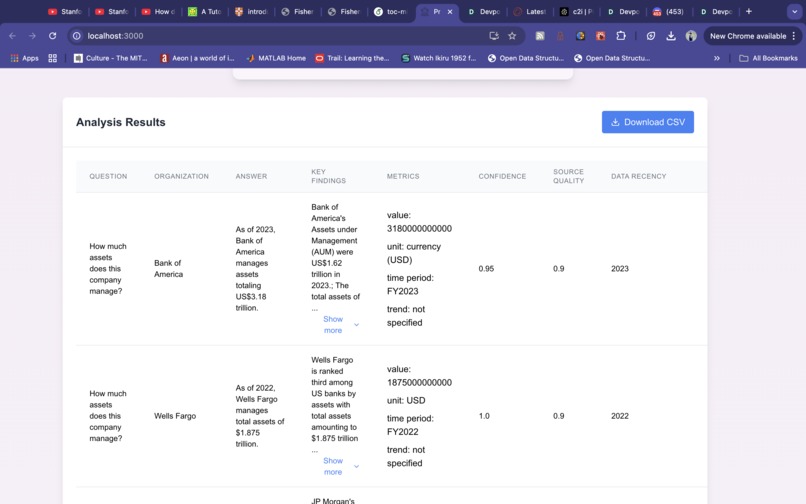This screenshot has width=806, height=504.
Task: Click the value 3180000000000 metric
Action: [x=419, y=222]
